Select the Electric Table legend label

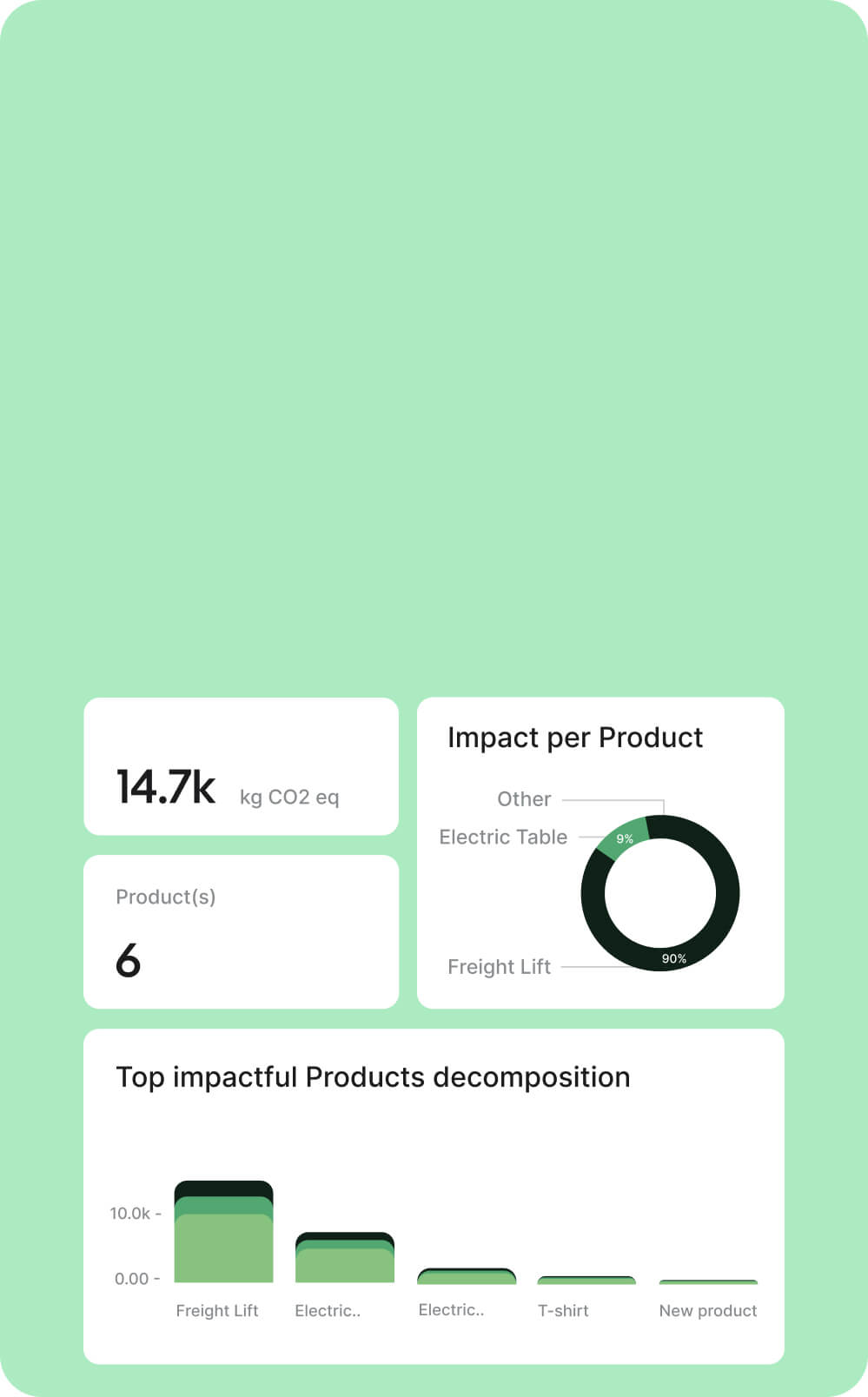tap(503, 837)
